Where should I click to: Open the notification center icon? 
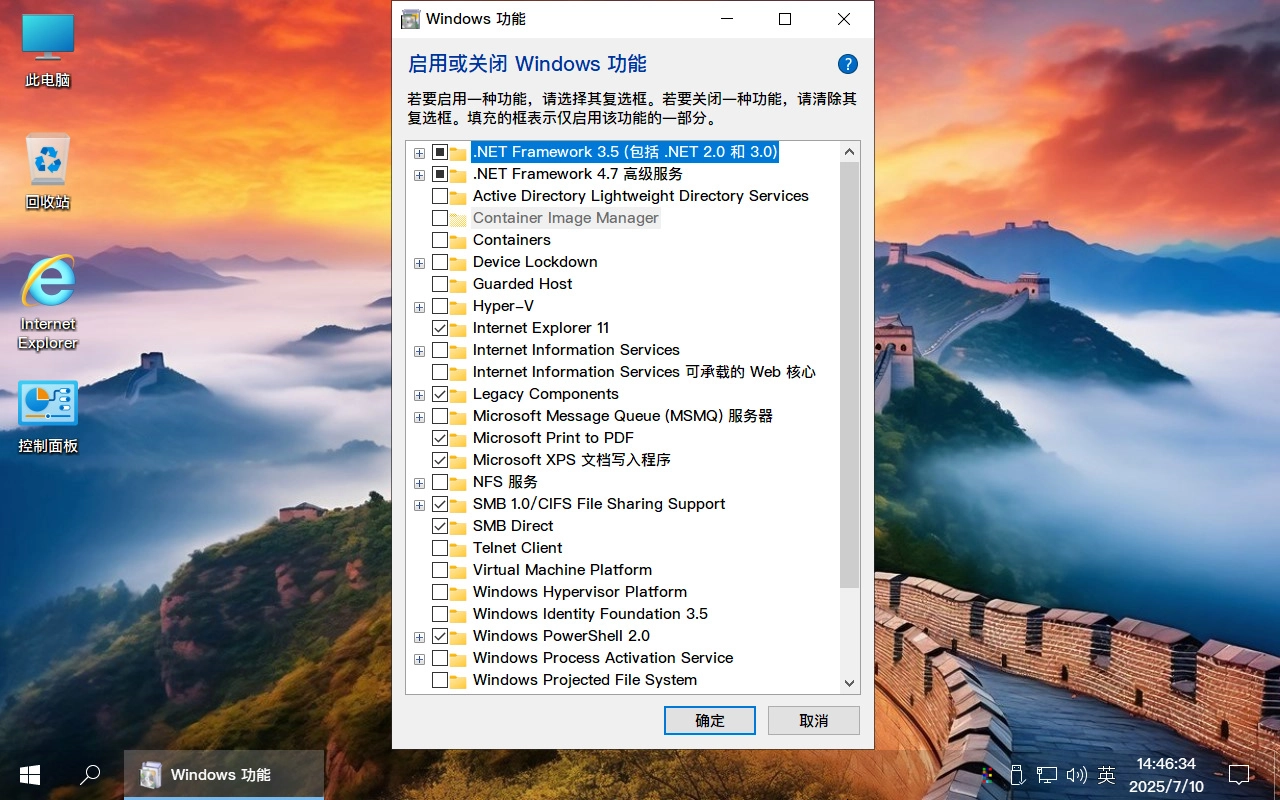(x=1239, y=775)
